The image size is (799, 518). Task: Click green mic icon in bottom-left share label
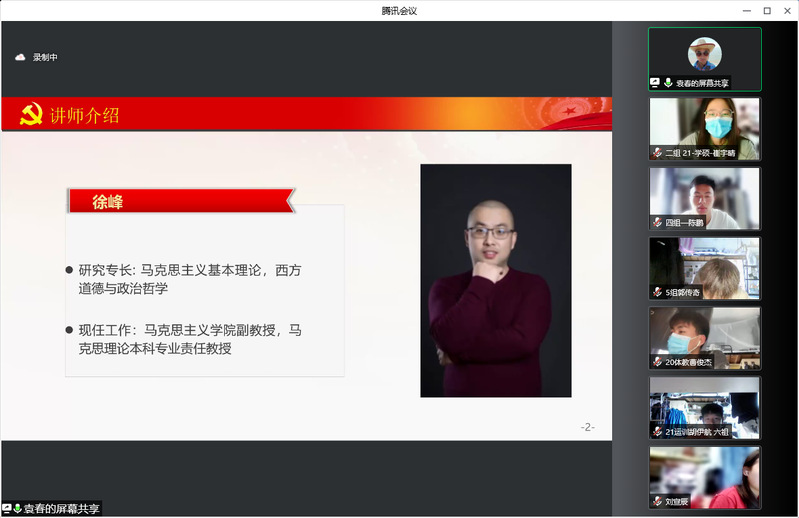pyautogui.click(x=18, y=509)
